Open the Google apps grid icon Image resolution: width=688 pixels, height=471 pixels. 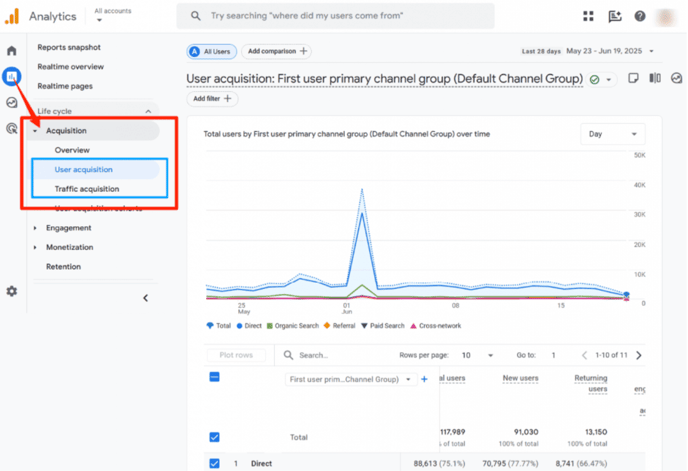[x=588, y=16]
